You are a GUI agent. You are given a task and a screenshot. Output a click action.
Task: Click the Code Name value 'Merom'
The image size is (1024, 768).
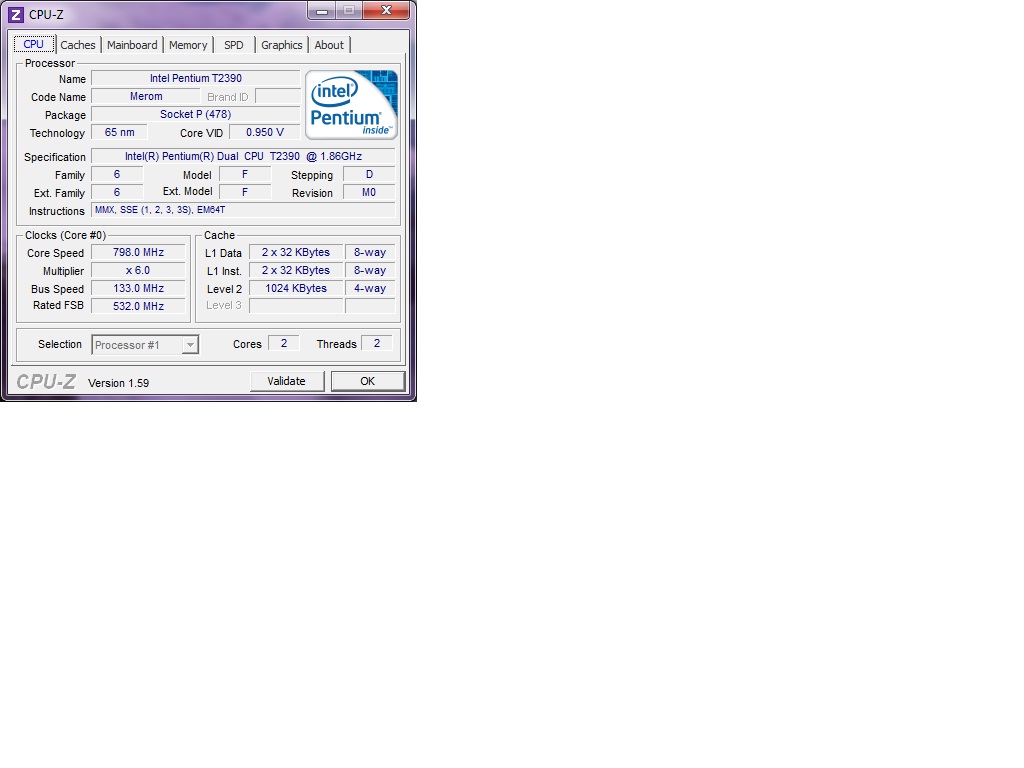pyautogui.click(x=146, y=97)
